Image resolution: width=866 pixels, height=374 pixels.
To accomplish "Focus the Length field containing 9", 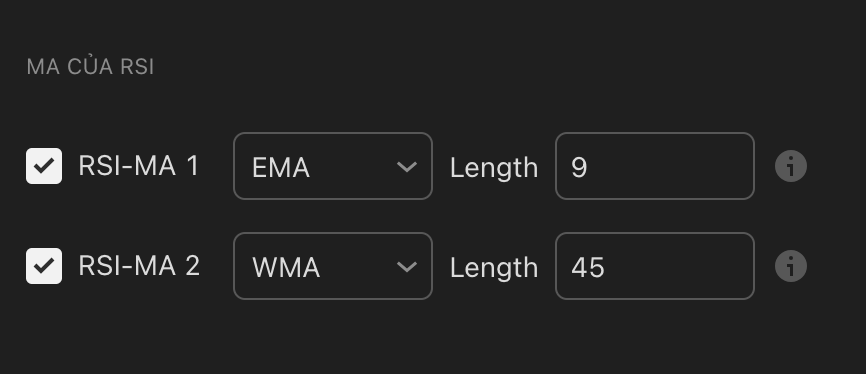I will [x=655, y=166].
